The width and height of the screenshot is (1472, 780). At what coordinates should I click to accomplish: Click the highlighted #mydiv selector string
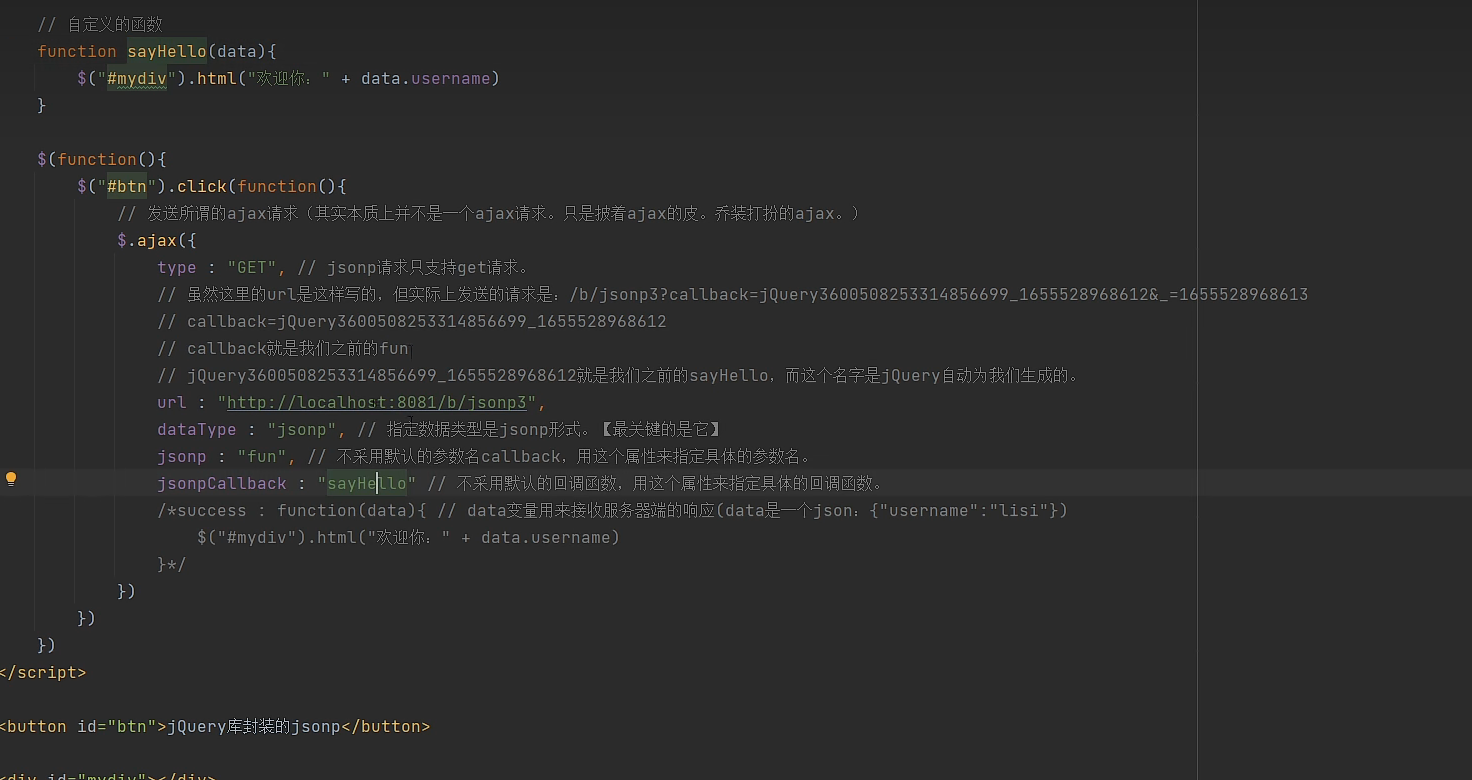point(137,78)
